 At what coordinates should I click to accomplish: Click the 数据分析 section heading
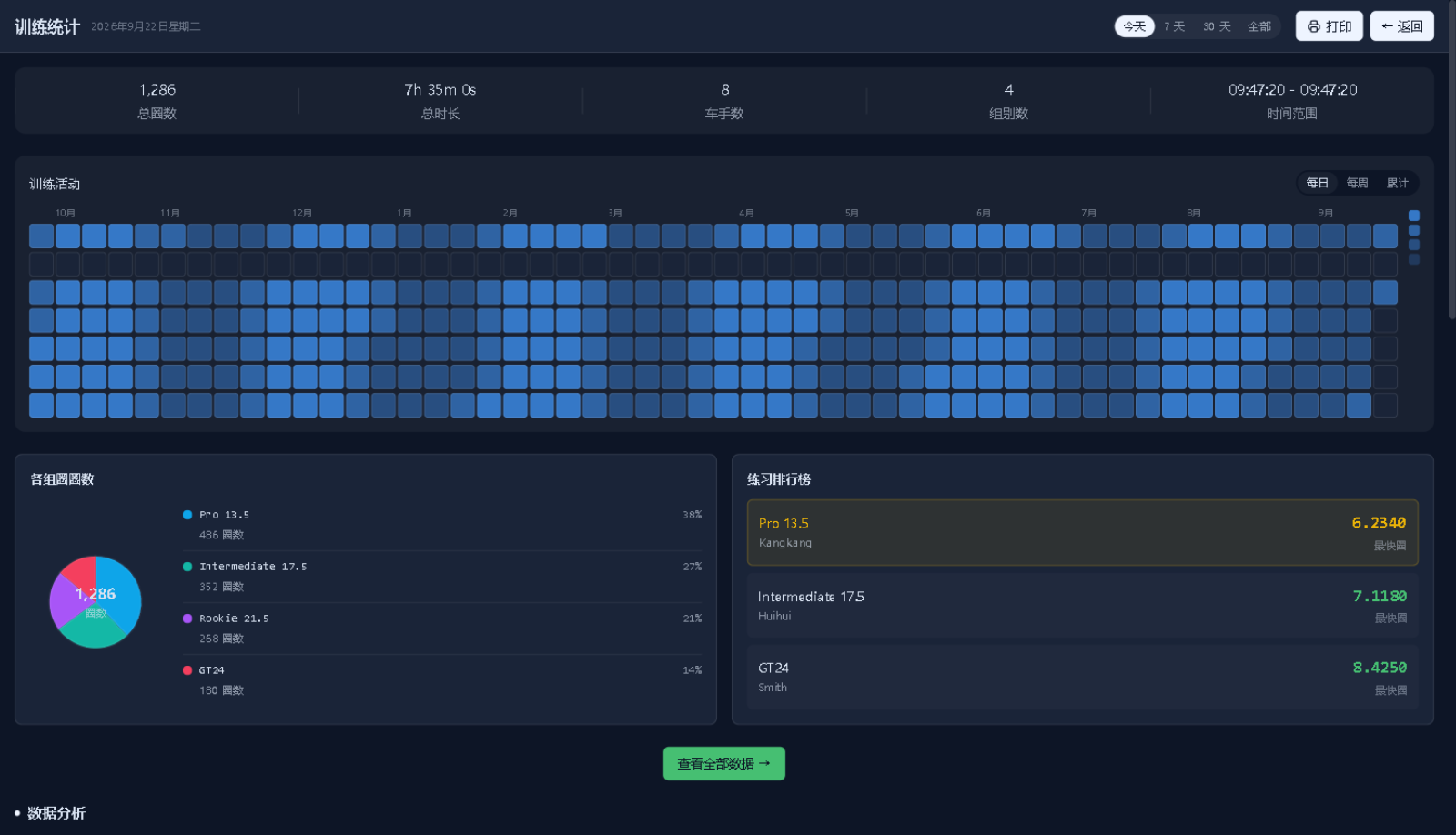(x=56, y=813)
